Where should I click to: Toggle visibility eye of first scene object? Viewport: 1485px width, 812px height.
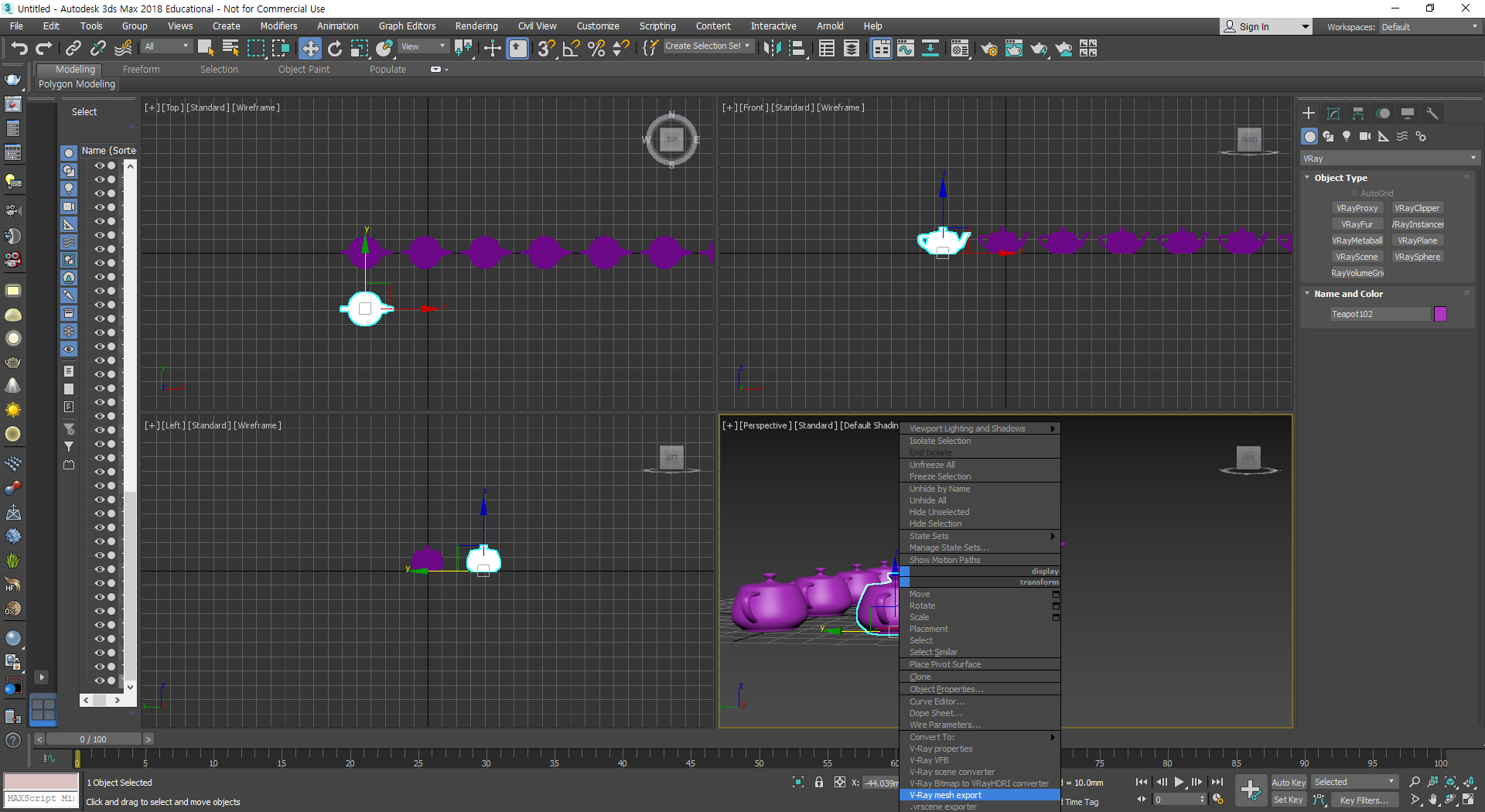click(x=99, y=165)
